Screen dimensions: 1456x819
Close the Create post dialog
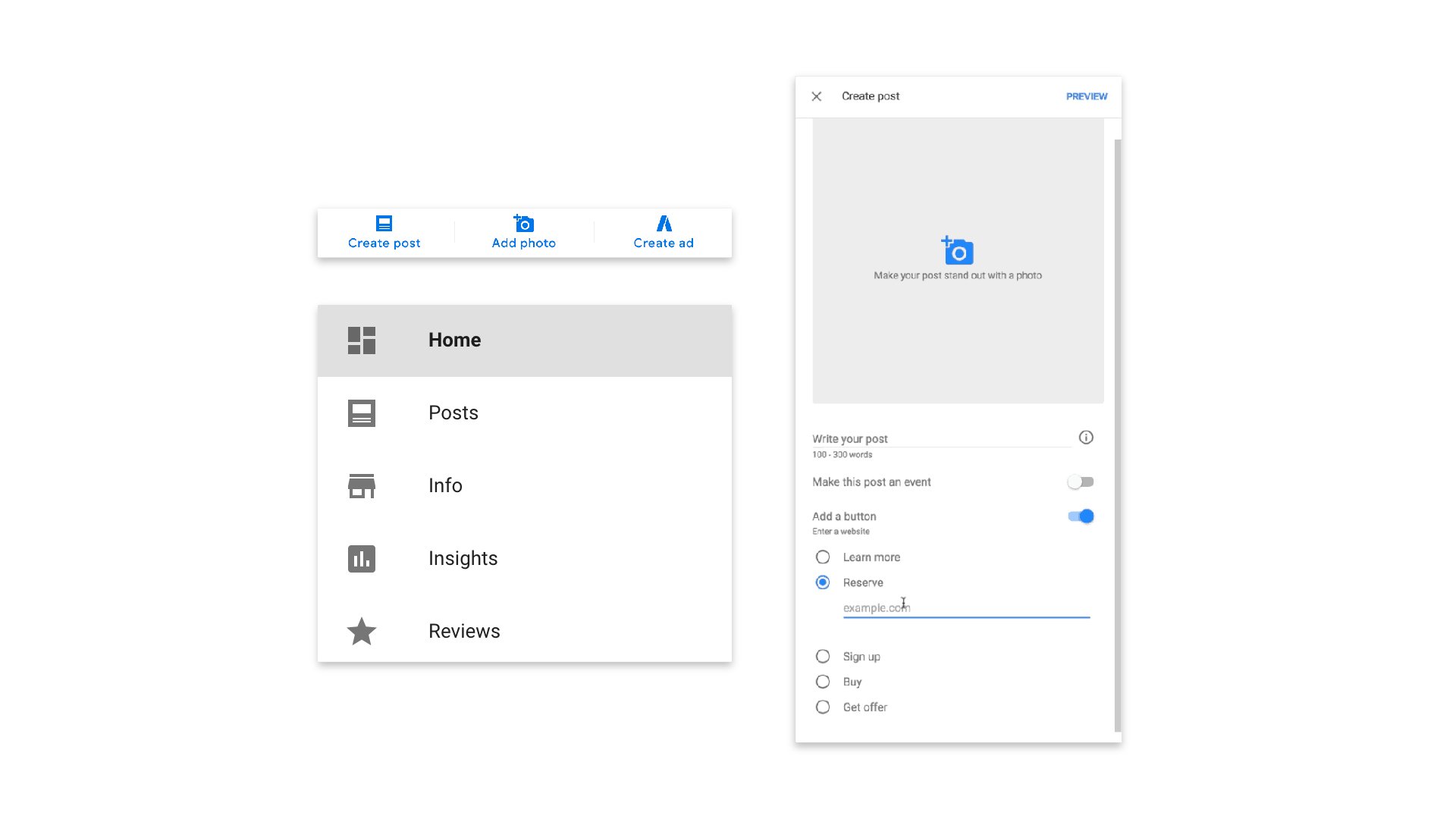pyautogui.click(x=817, y=96)
